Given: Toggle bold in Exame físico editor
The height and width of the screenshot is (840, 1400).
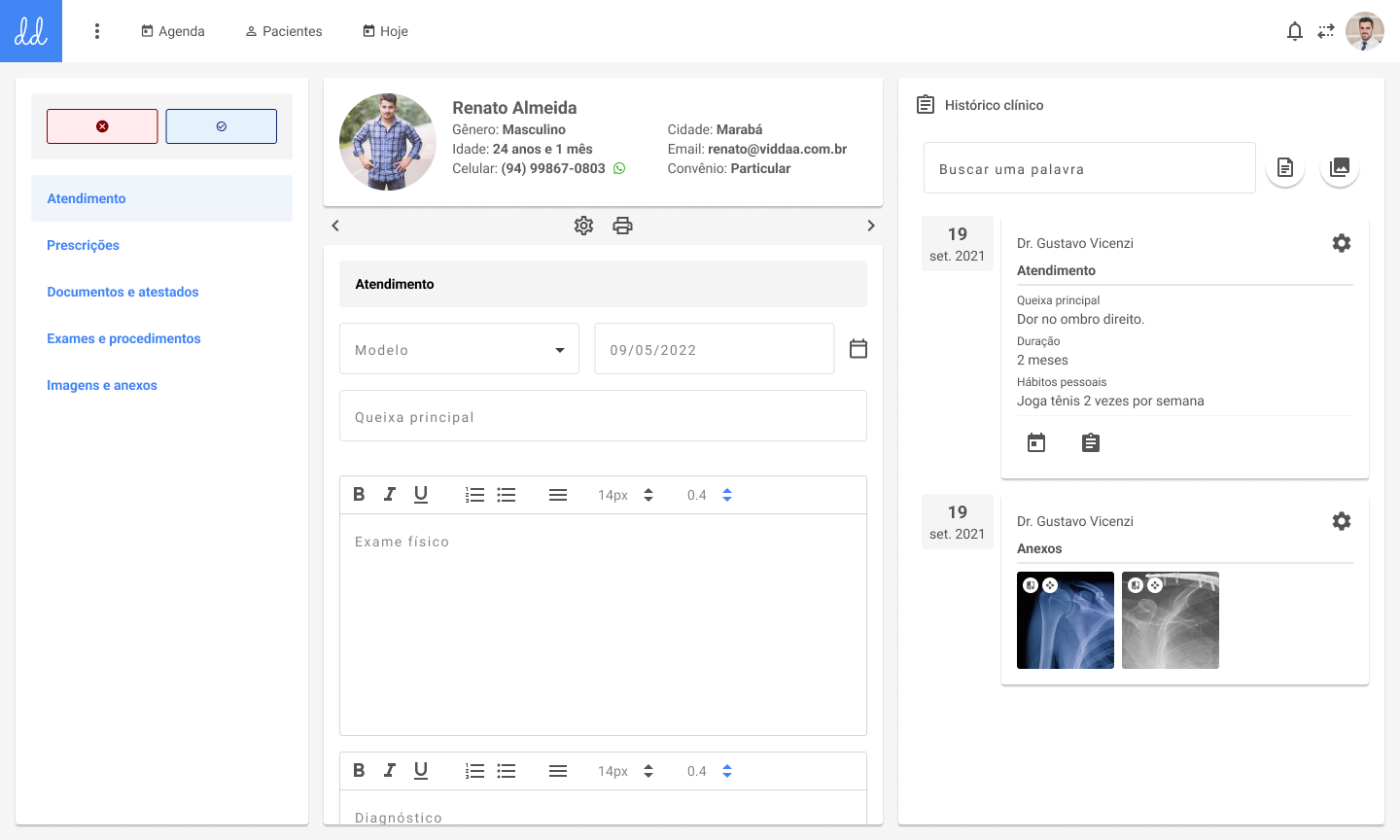Looking at the screenshot, I should (x=359, y=495).
